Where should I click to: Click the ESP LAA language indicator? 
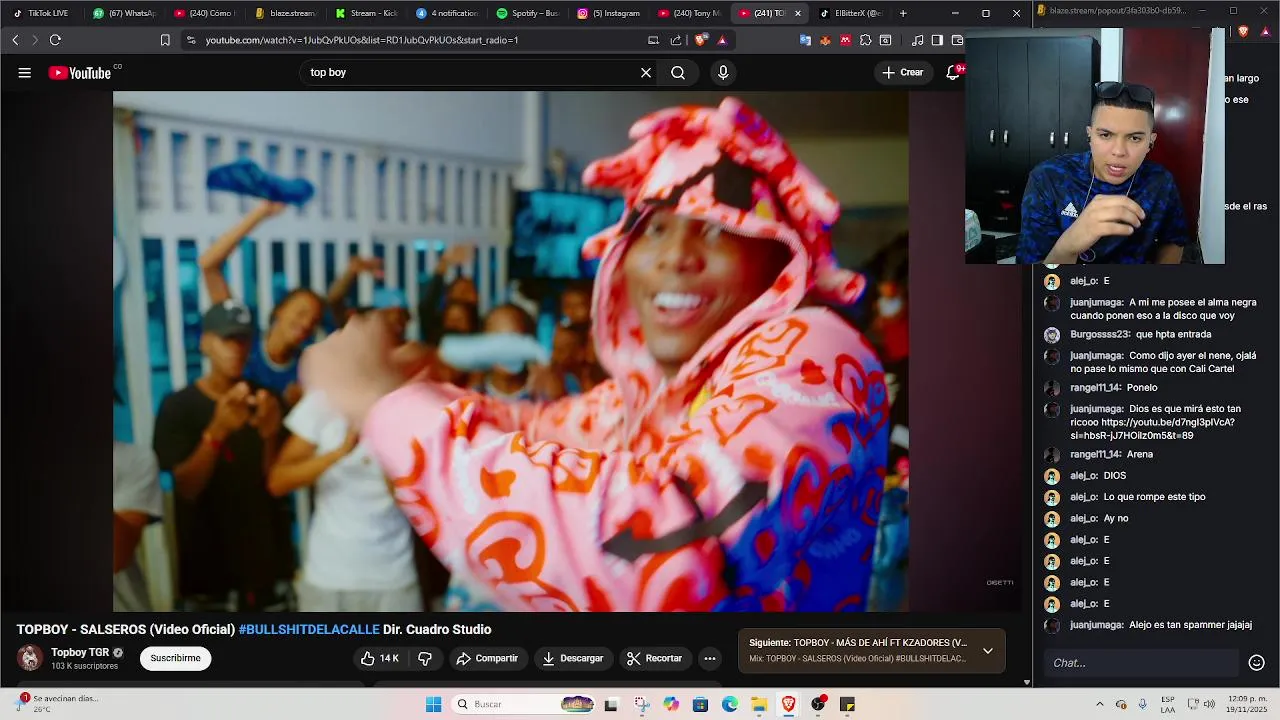click(1168, 704)
